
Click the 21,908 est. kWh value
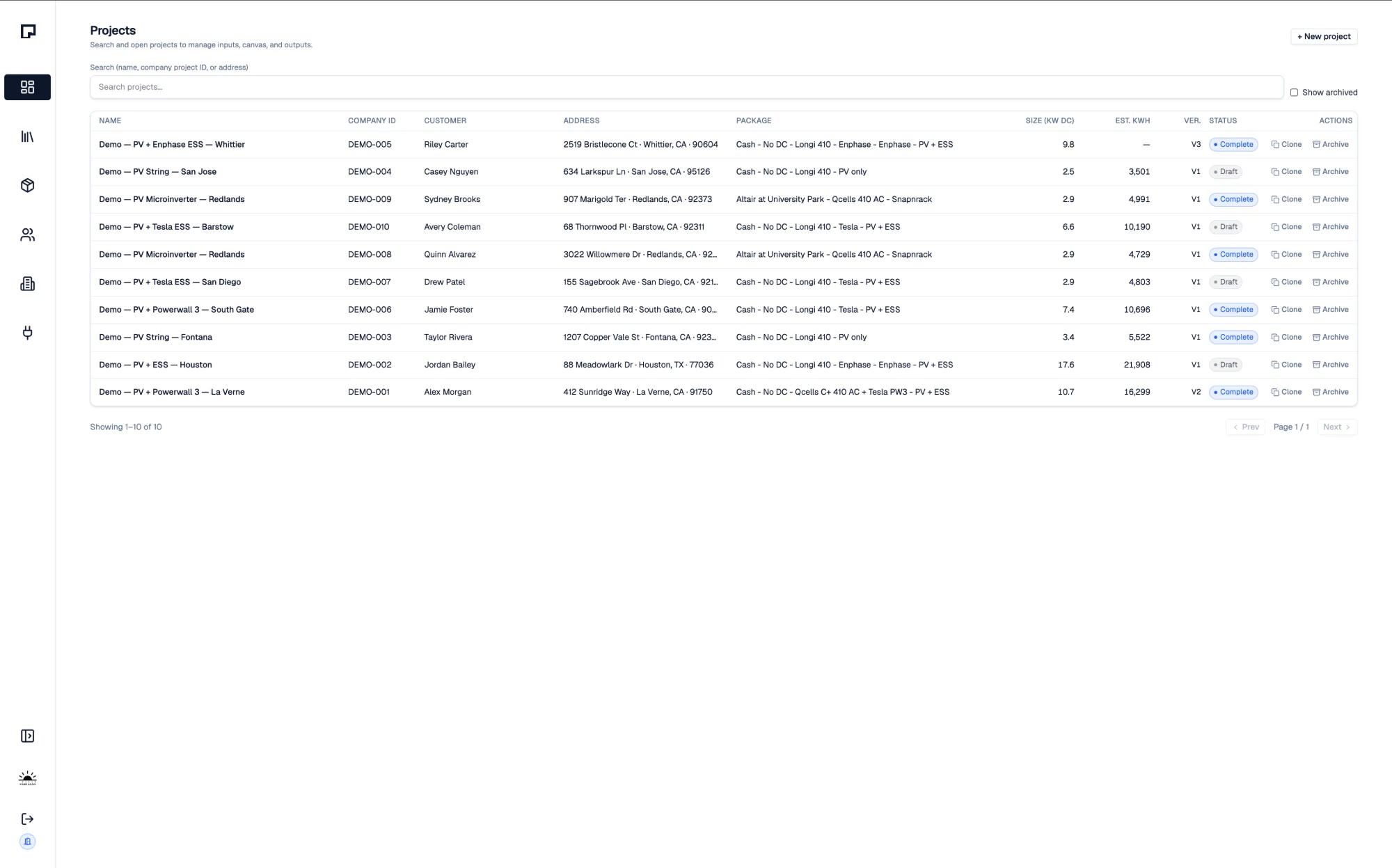tap(1137, 365)
